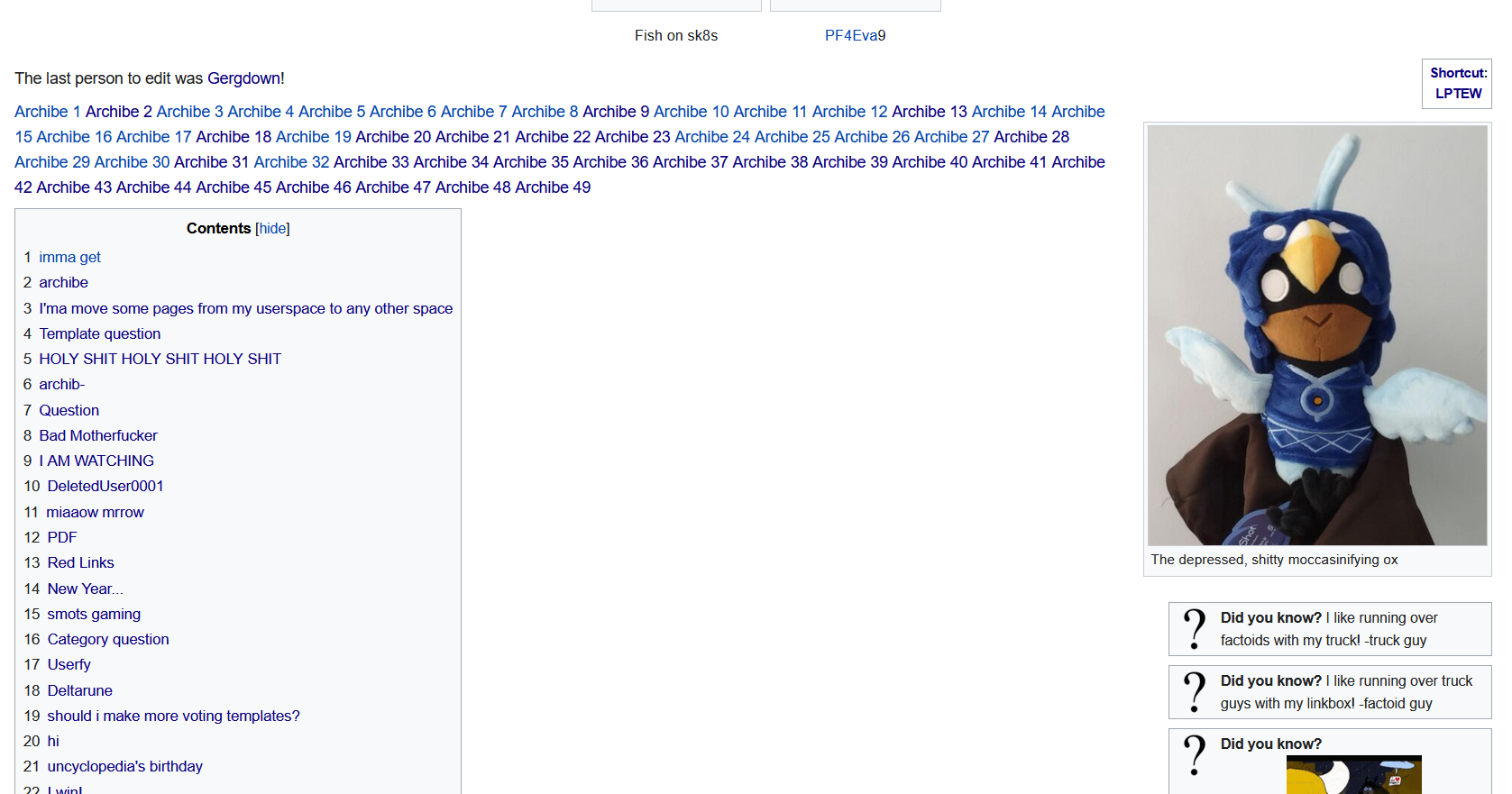Click the question mark icon beside factoid guy box
The width and height of the screenshot is (1512, 794).
pyautogui.click(x=1195, y=692)
